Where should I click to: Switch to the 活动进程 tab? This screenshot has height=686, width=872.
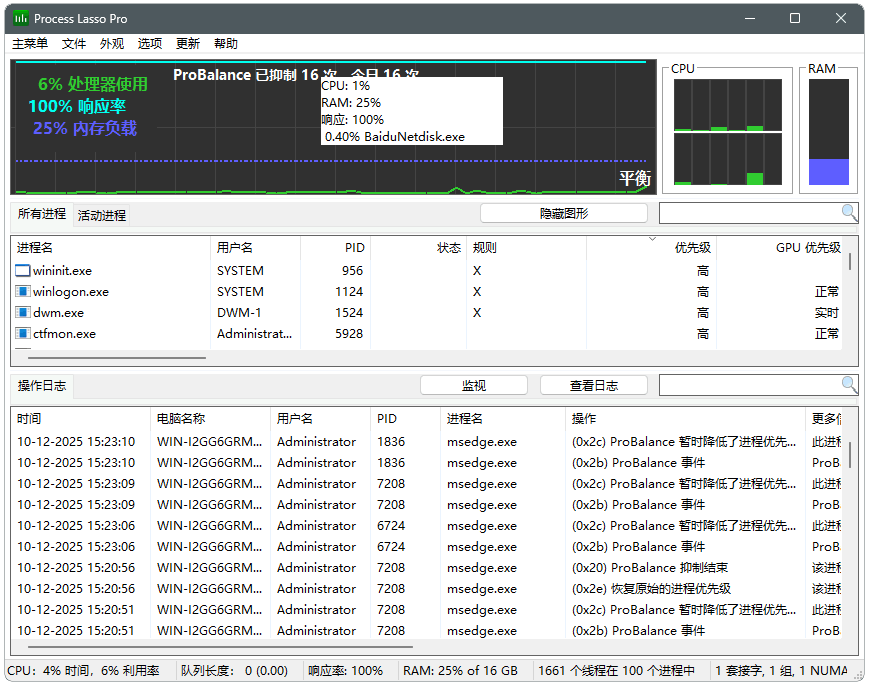[x=102, y=215]
